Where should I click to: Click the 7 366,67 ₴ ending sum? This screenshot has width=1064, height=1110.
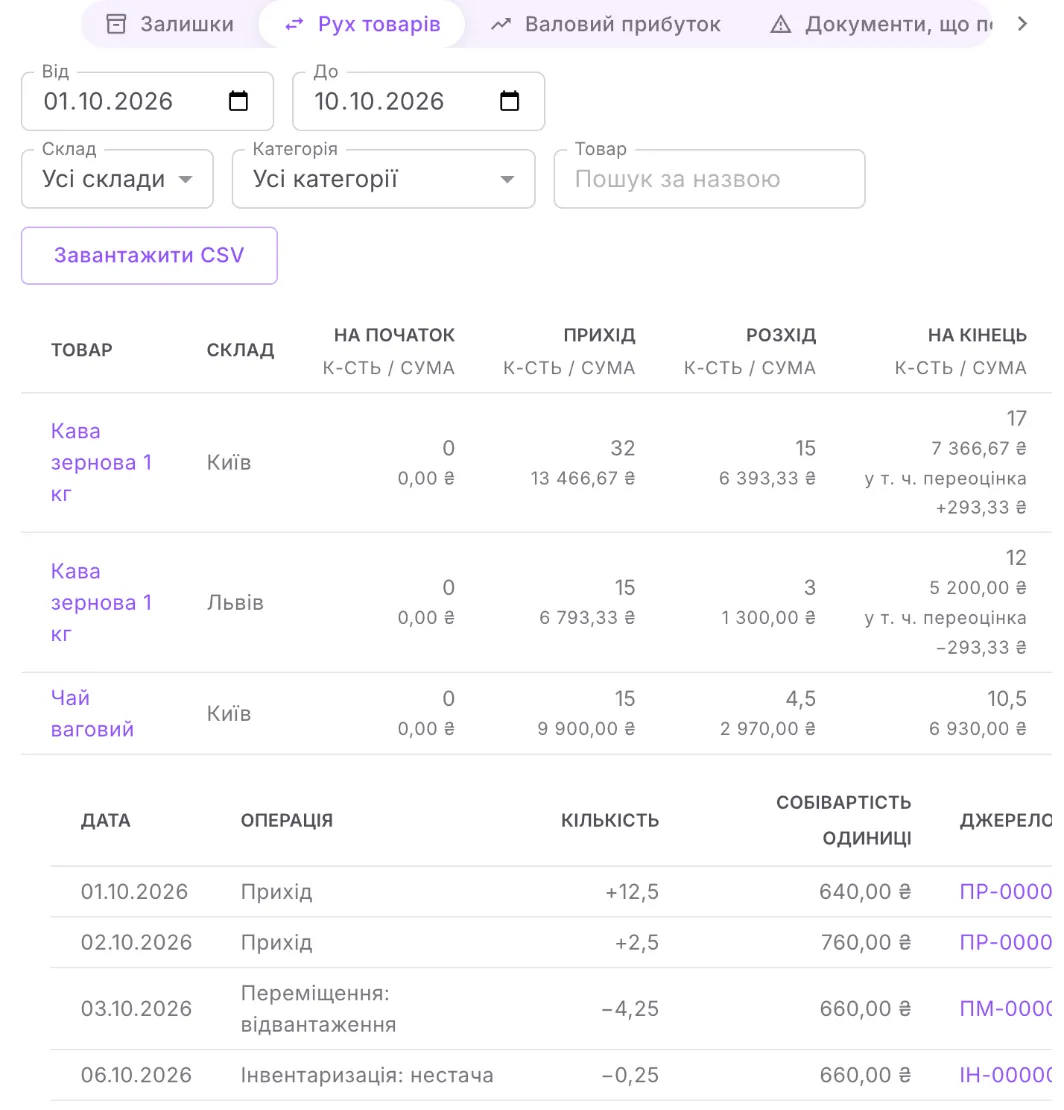click(x=978, y=448)
